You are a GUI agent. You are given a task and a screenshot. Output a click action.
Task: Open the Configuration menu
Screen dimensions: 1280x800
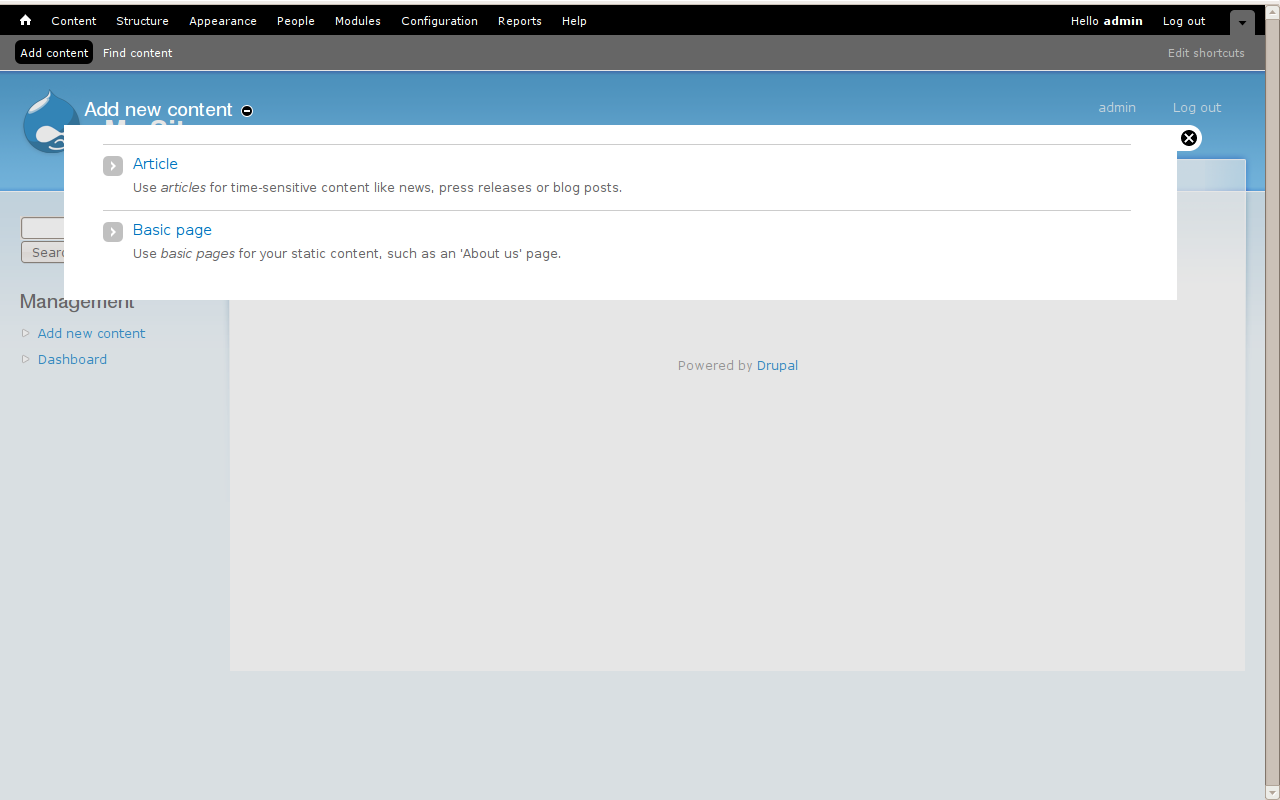coord(439,20)
